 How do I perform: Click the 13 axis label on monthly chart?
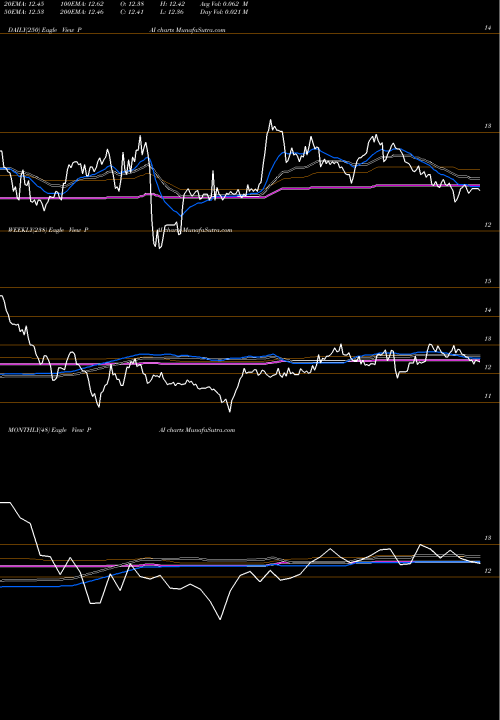pyautogui.click(x=488, y=538)
